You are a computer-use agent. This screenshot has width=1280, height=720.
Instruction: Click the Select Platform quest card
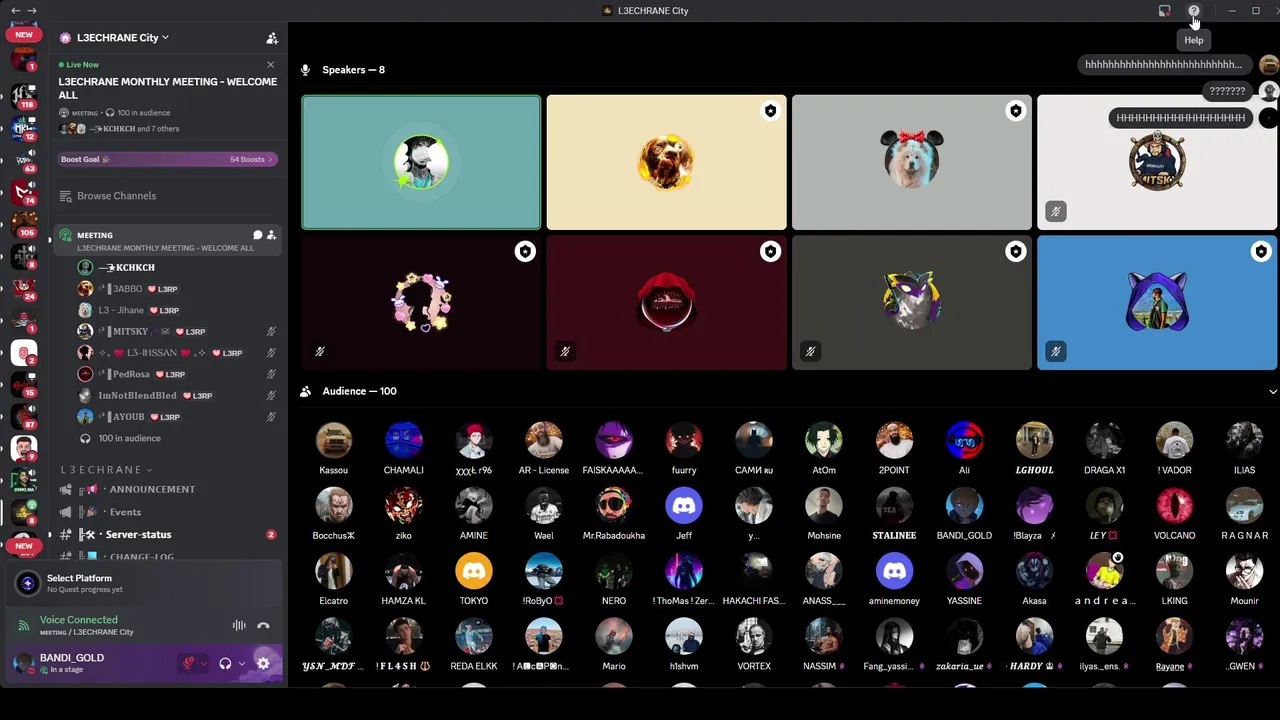click(x=144, y=583)
